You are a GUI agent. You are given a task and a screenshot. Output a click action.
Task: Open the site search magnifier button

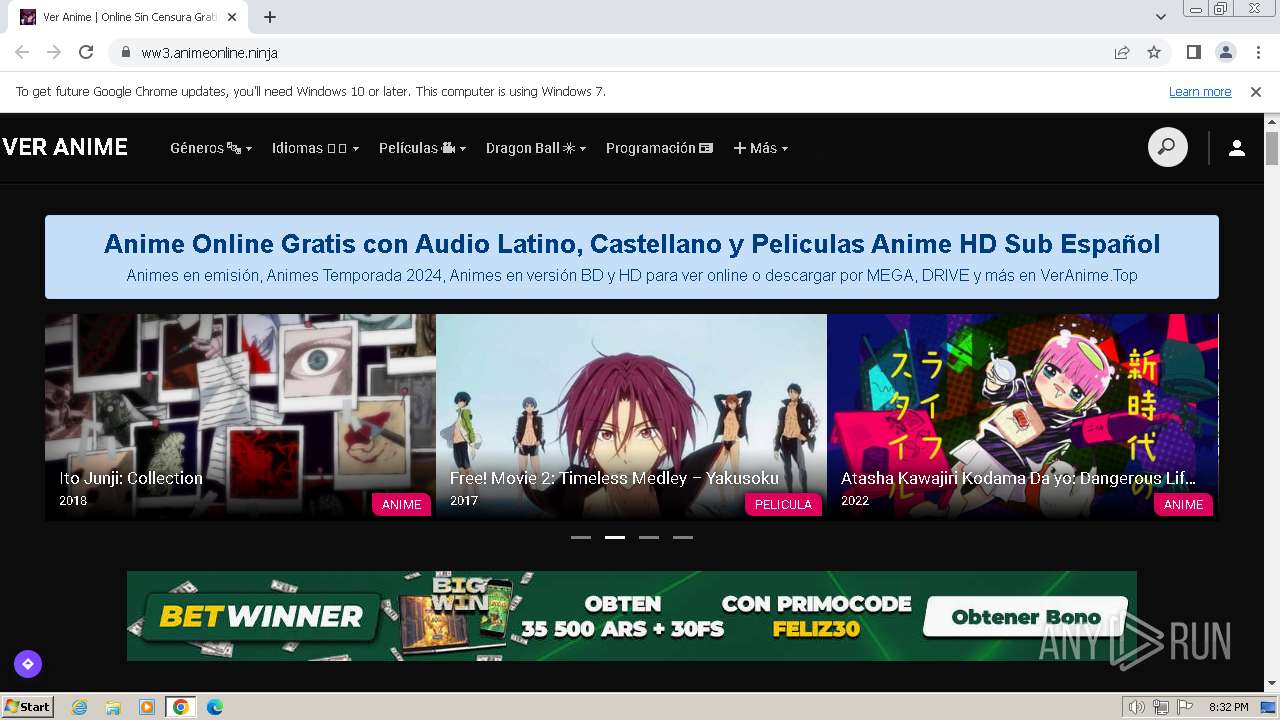[1167, 148]
